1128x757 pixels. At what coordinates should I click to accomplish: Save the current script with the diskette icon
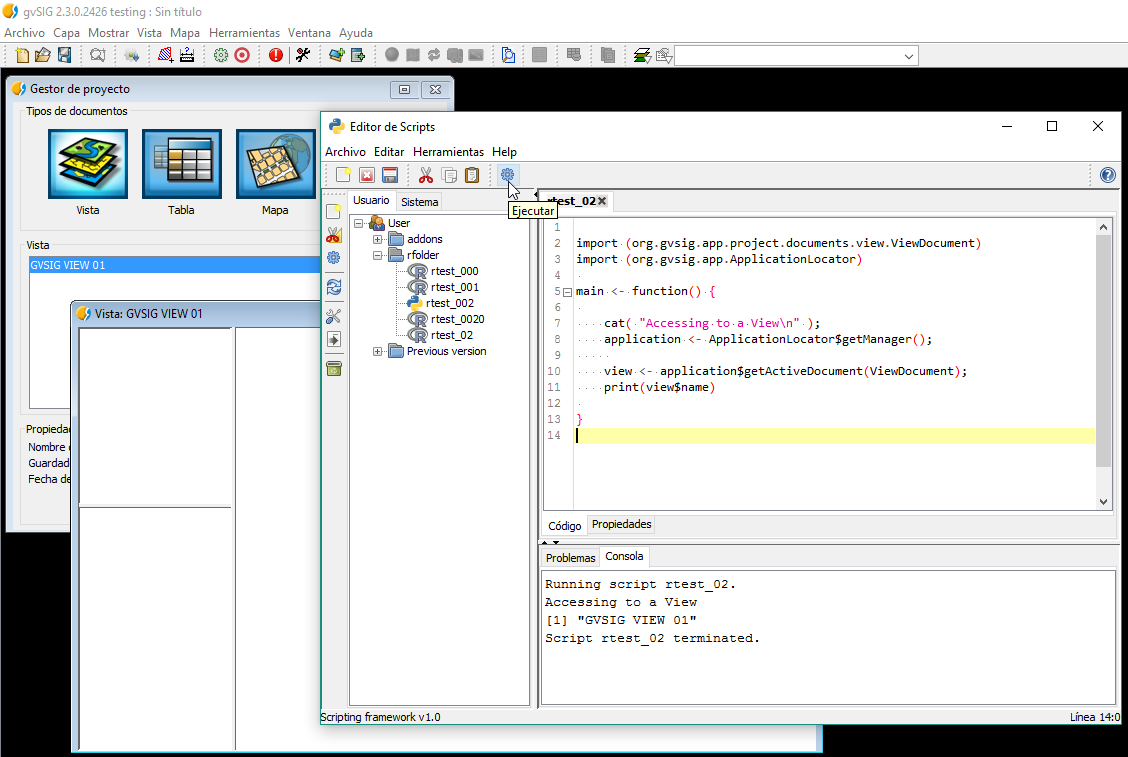coord(390,174)
